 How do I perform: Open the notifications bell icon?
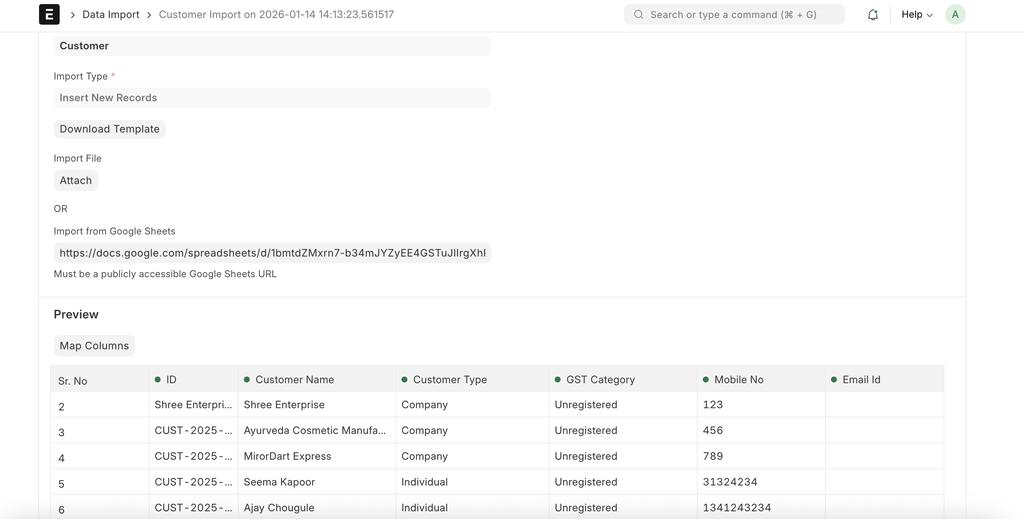click(x=873, y=15)
